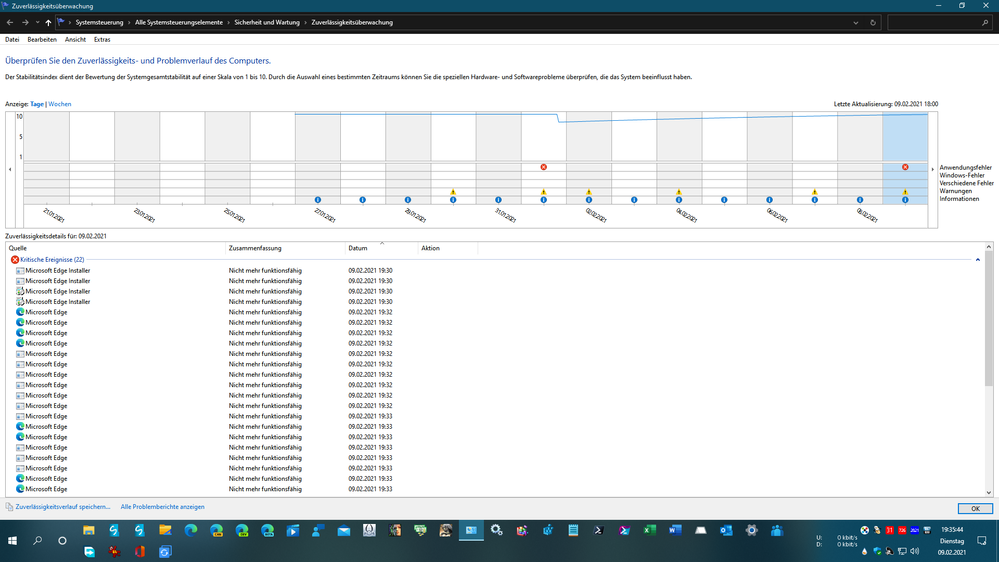This screenshot has height=562, width=999.
Task: Click the save history document icon at bottom left
Action: coord(9,507)
